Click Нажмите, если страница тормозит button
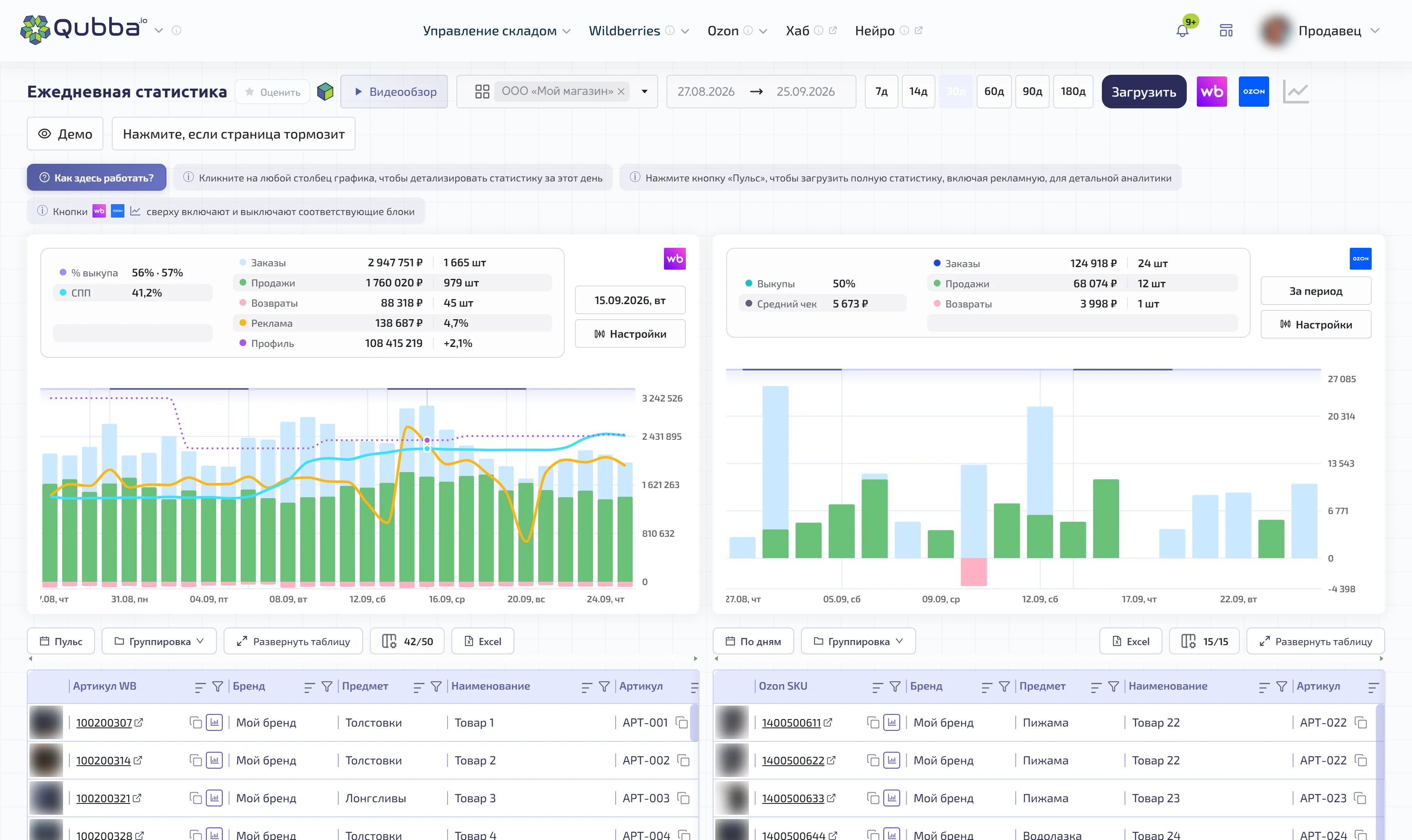 tap(233, 134)
